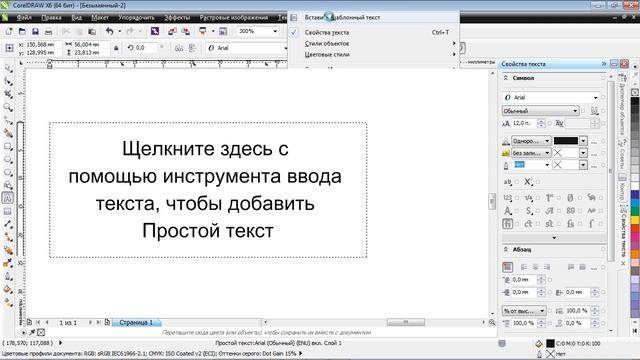Toggle the 1/4 fraction checkbox

[538, 198]
